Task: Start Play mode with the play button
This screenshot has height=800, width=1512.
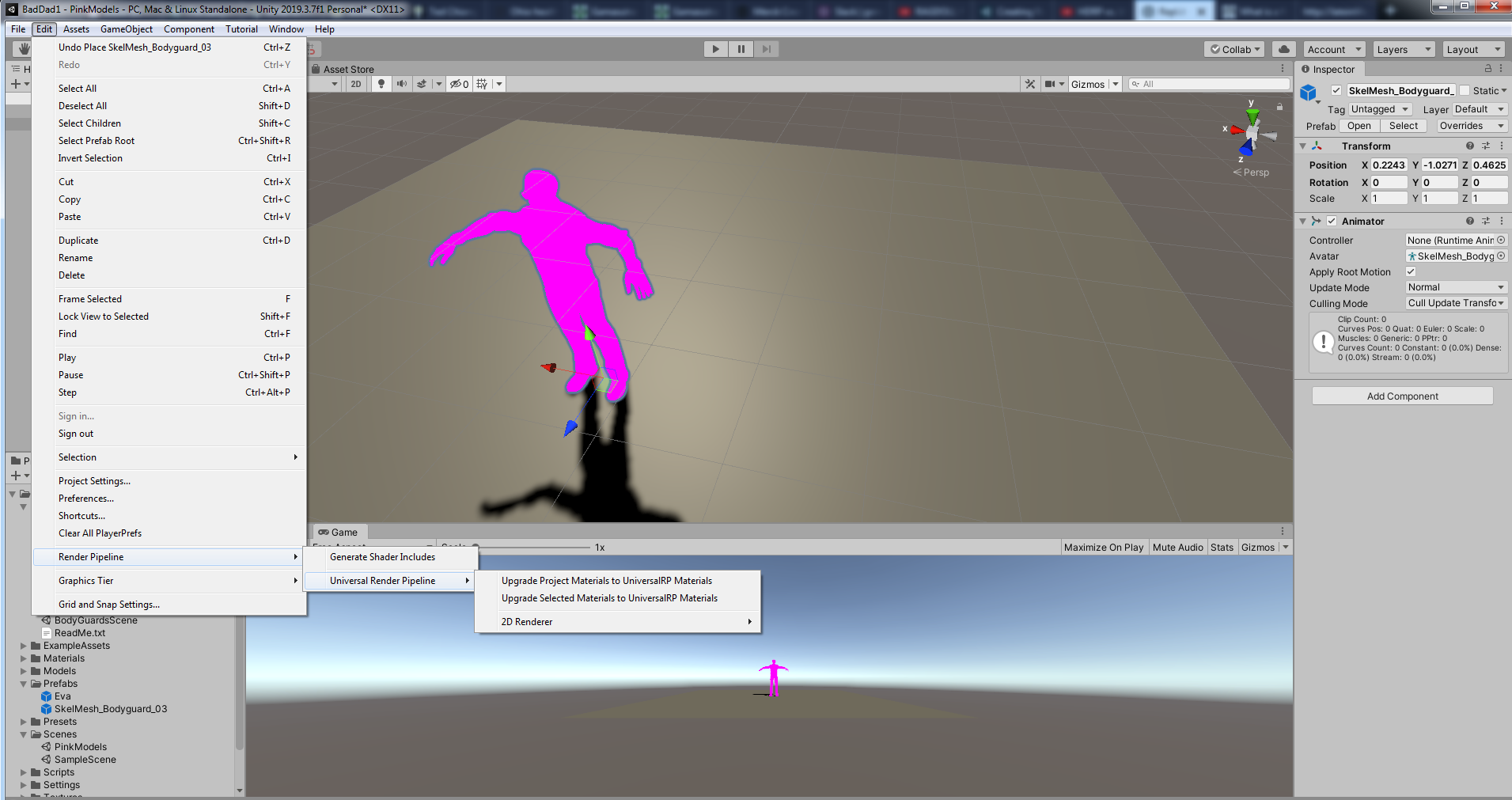Action: pyautogui.click(x=715, y=49)
